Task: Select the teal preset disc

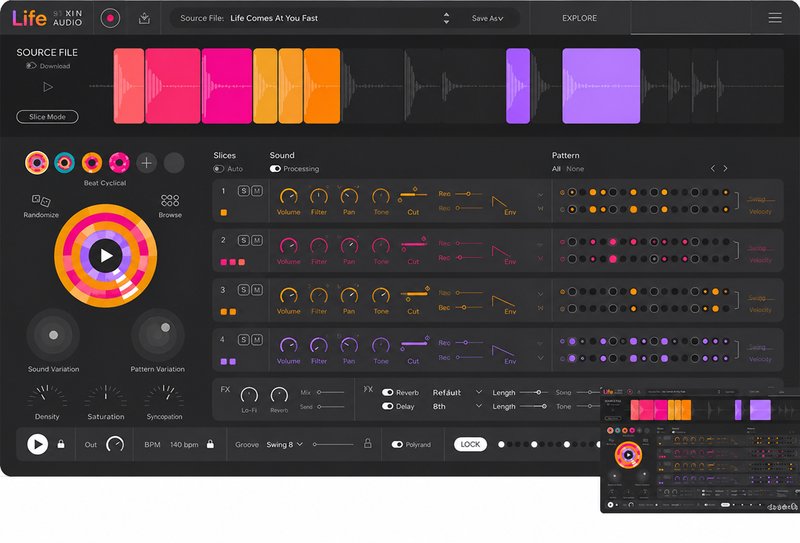Action: tap(64, 163)
